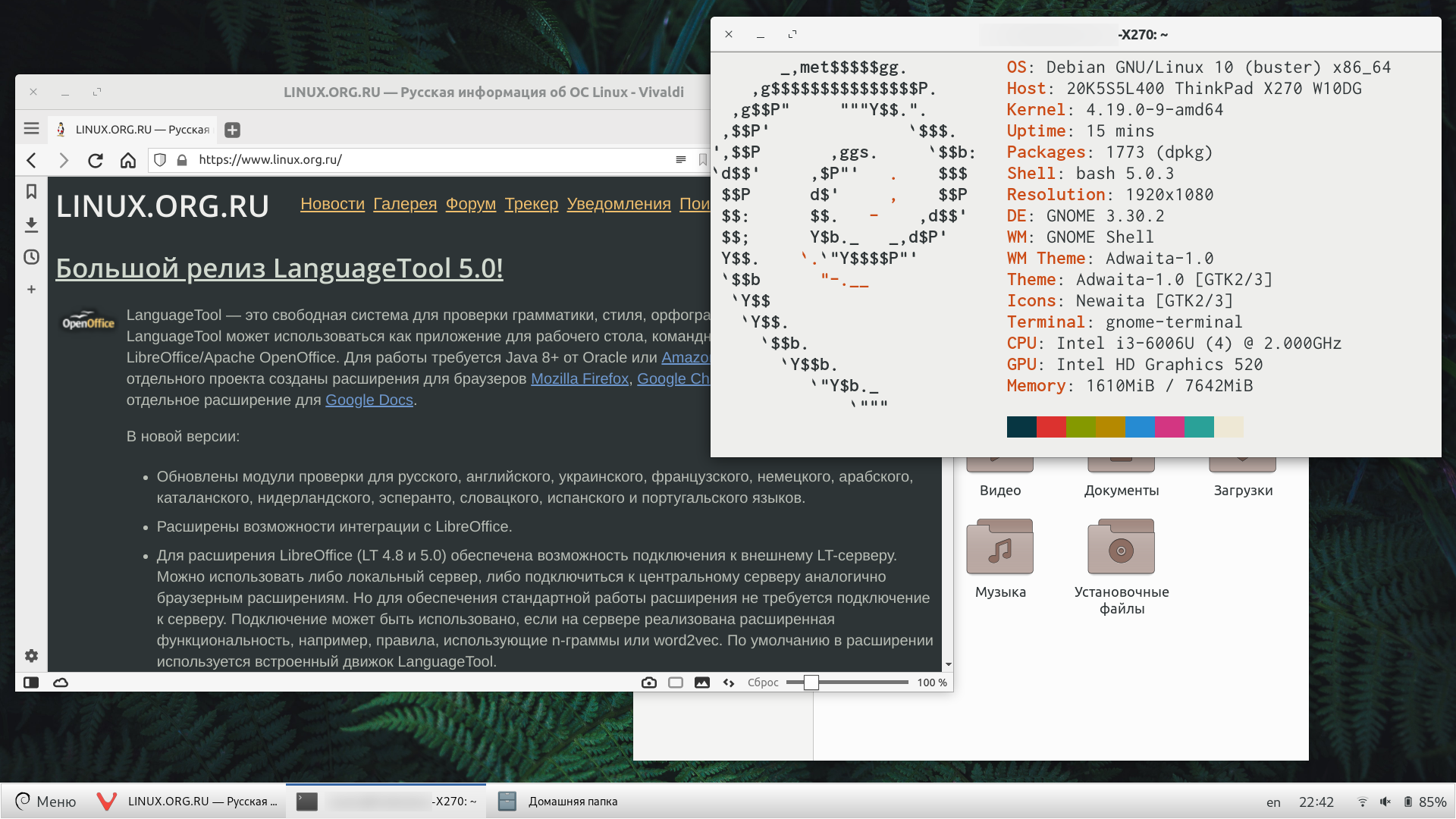
Task: Open the shield content blocker icon
Action: tap(160, 160)
